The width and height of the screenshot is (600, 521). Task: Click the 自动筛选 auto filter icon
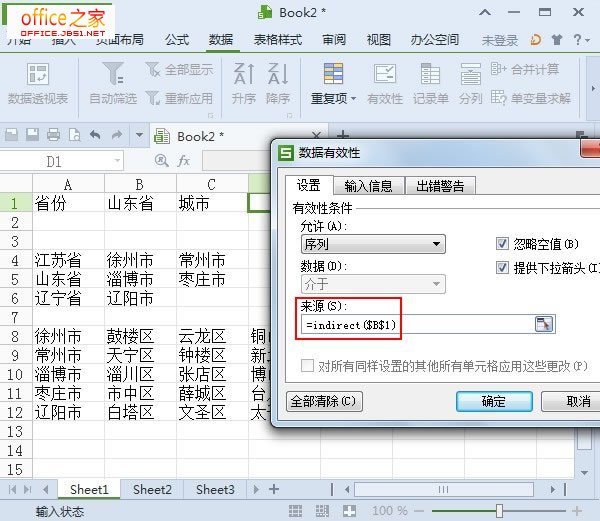click(x=112, y=75)
